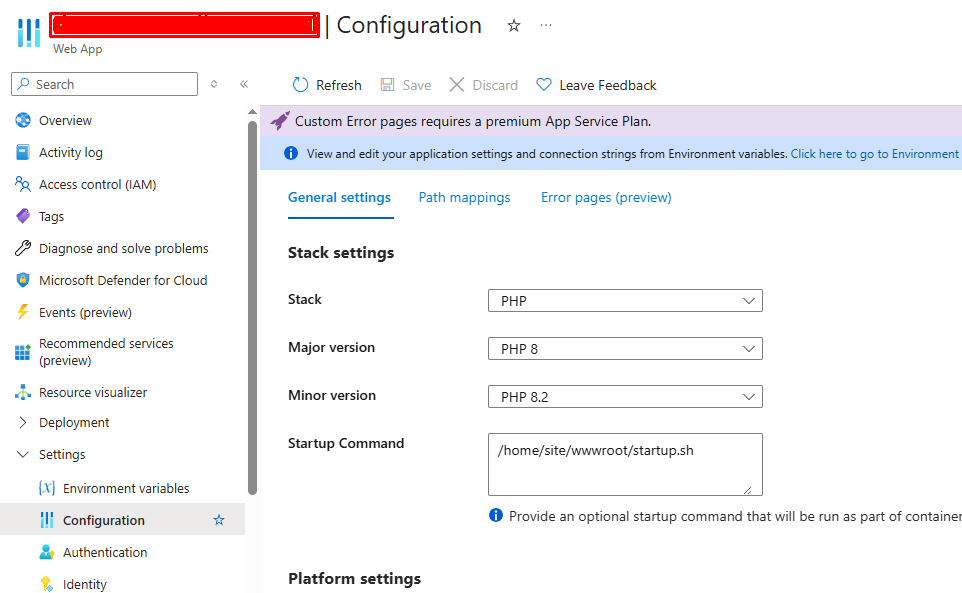Click the Activity log book icon
This screenshot has height=593, width=962.
pyautogui.click(x=23, y=152)
